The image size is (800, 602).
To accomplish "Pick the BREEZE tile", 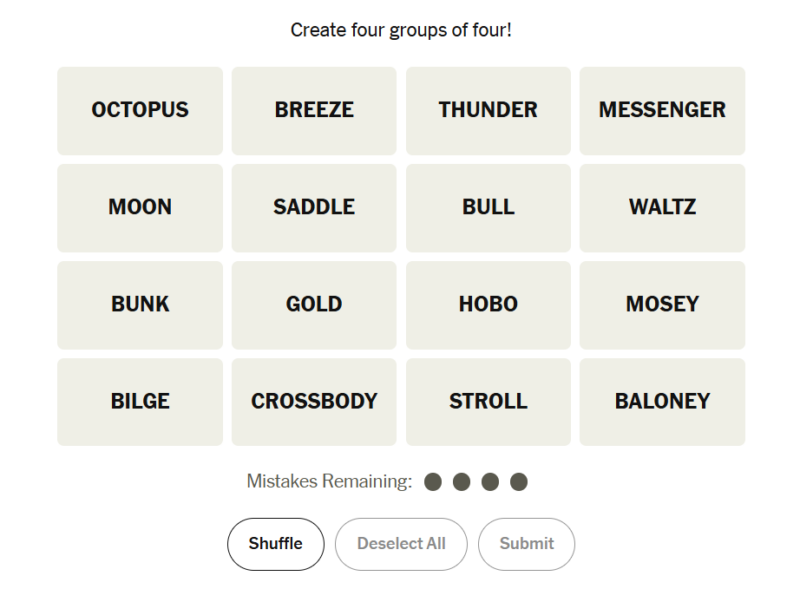I will click(x=314, y=111).
